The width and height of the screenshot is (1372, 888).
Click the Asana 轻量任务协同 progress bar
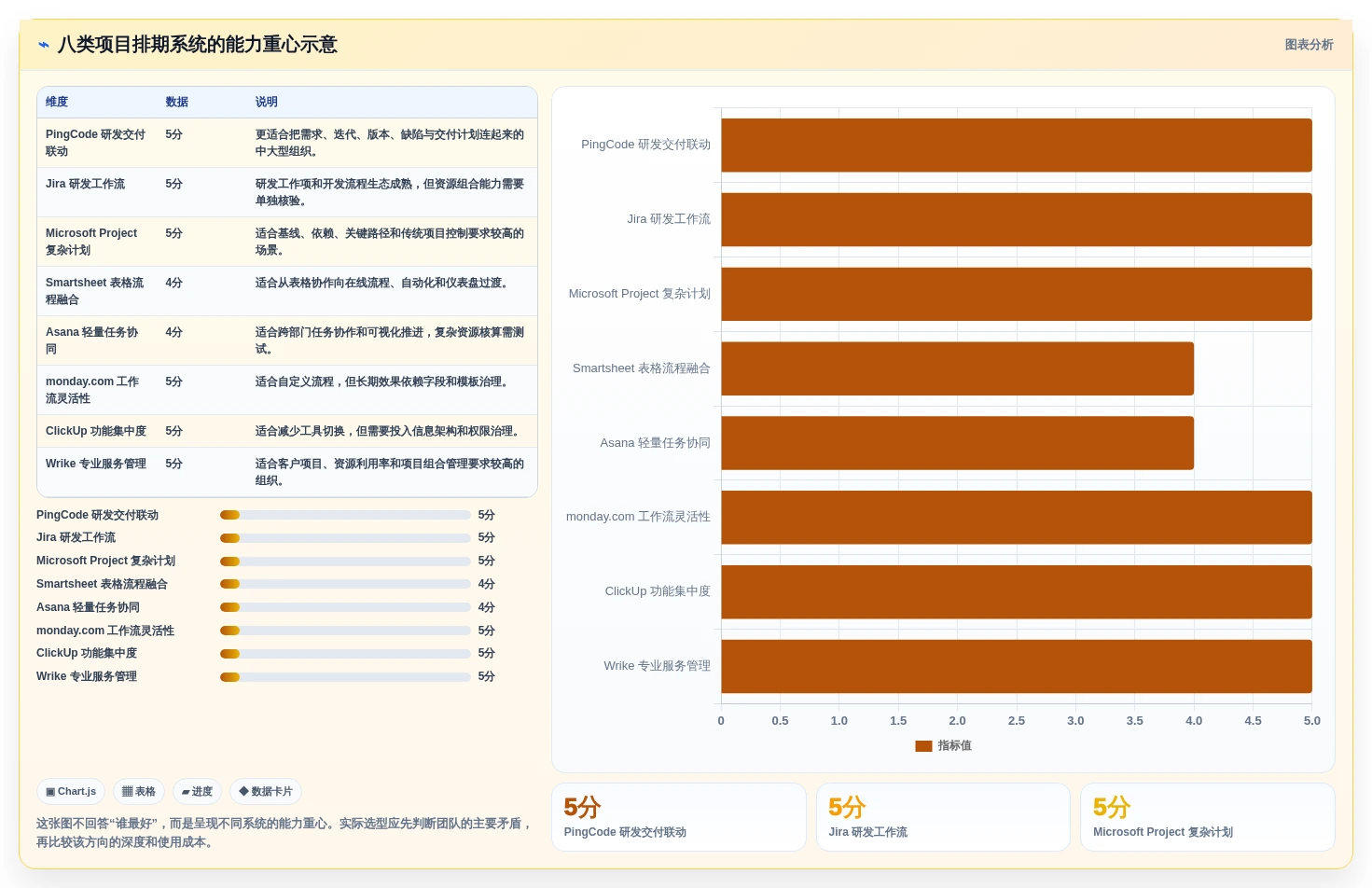coord(345,607)
